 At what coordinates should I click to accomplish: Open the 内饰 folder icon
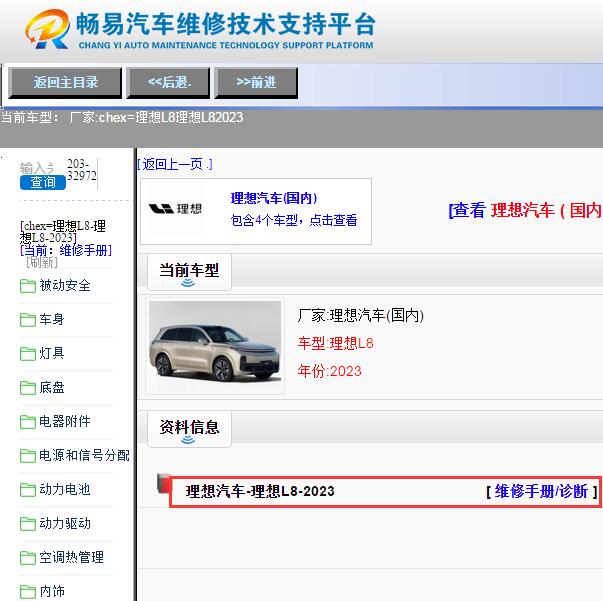coord(28,591)
